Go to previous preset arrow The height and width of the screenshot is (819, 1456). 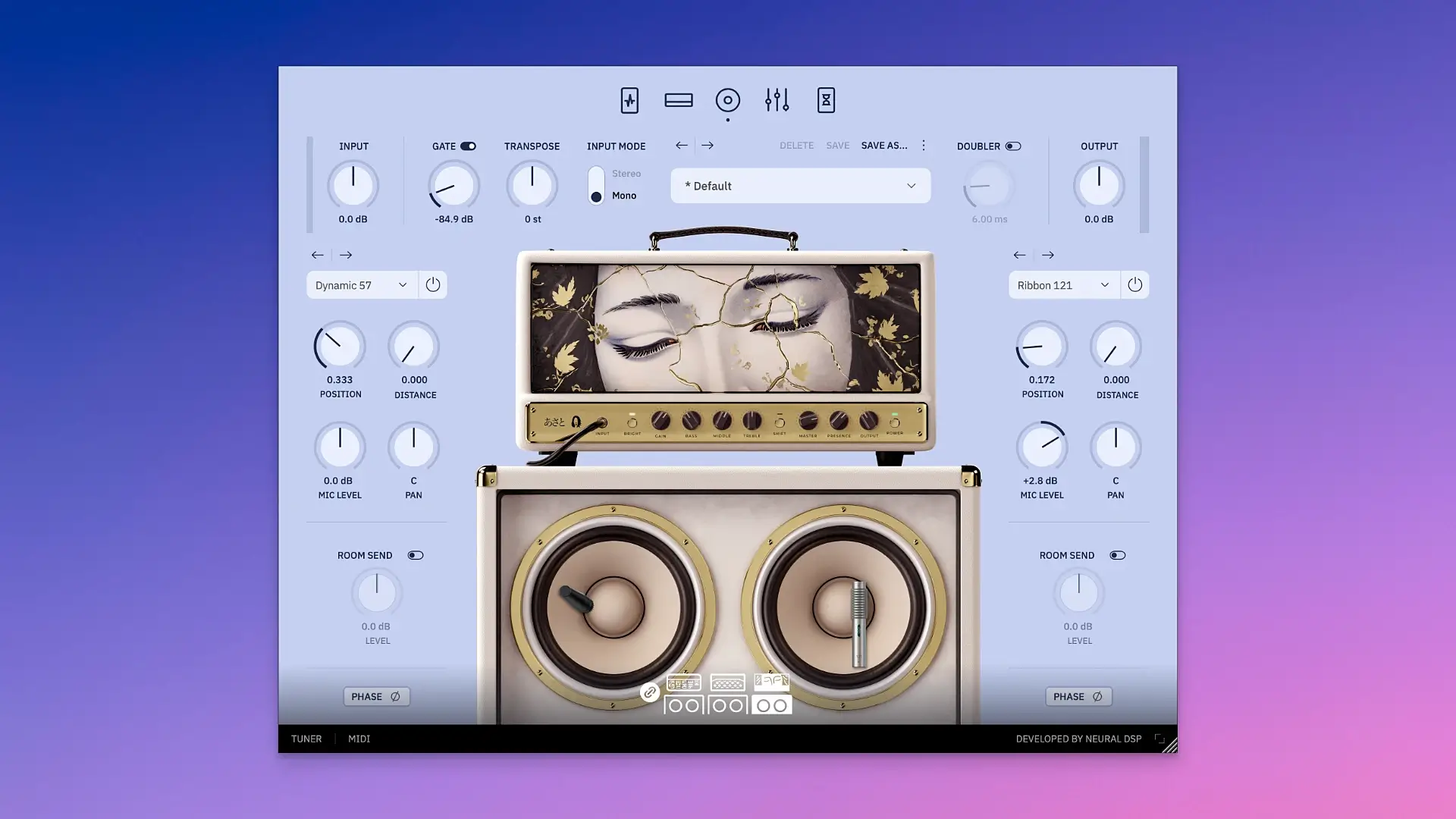(682, 145)
